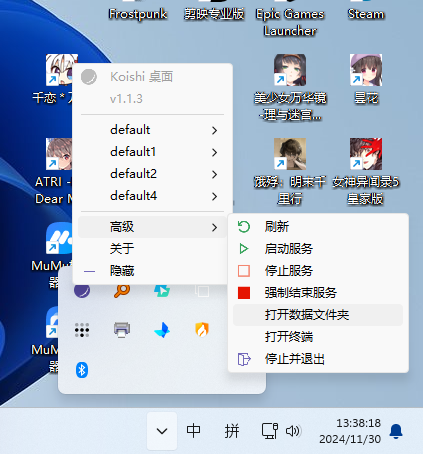Select 隐藏 to hide Koishi
423x454 pixels.
click(152, 271)
